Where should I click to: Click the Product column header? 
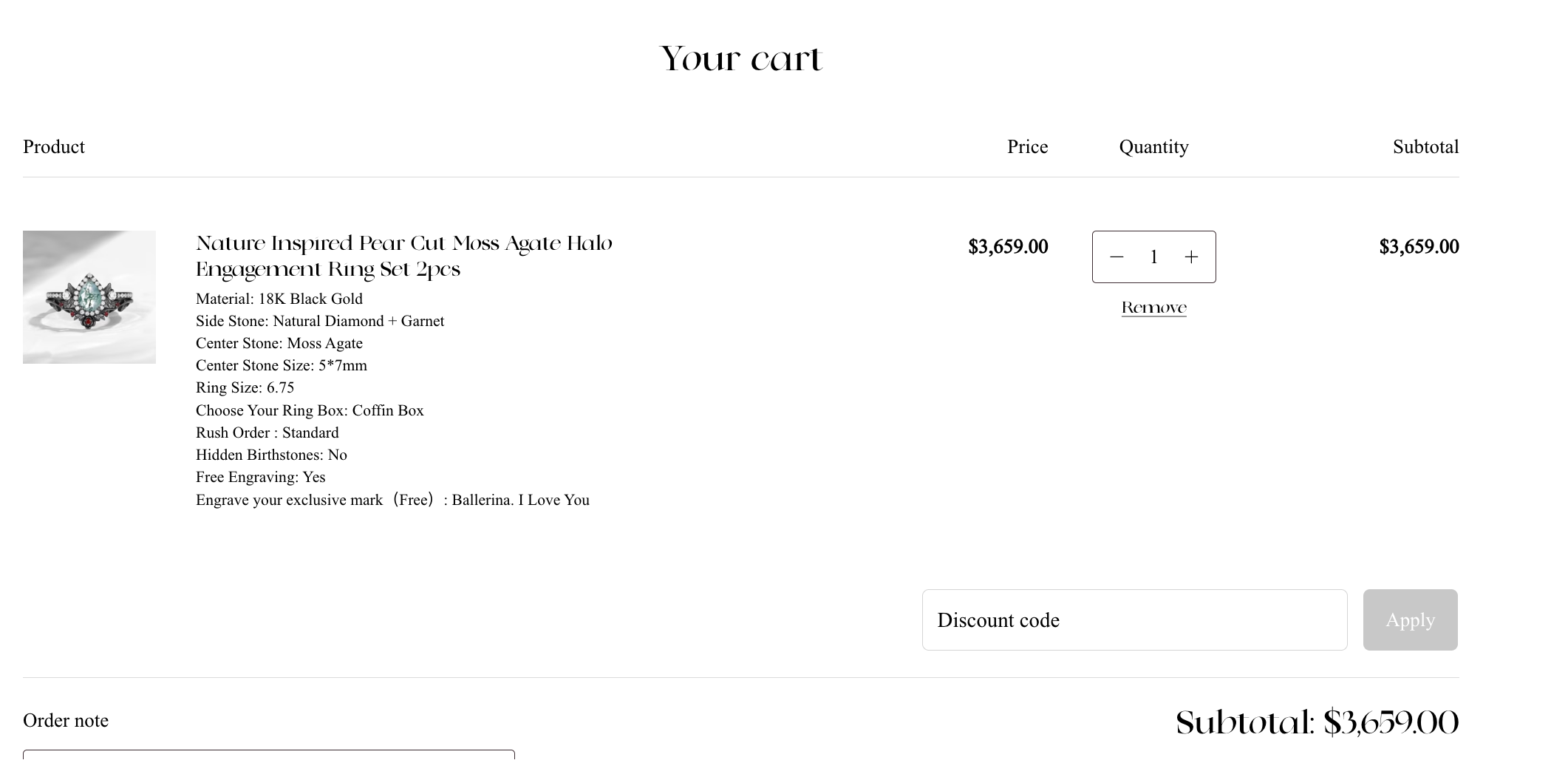pos(54,147)
